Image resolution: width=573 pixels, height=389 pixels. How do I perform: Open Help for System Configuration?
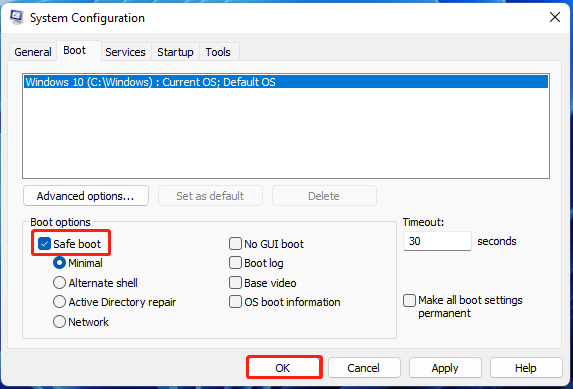(526, 367)
